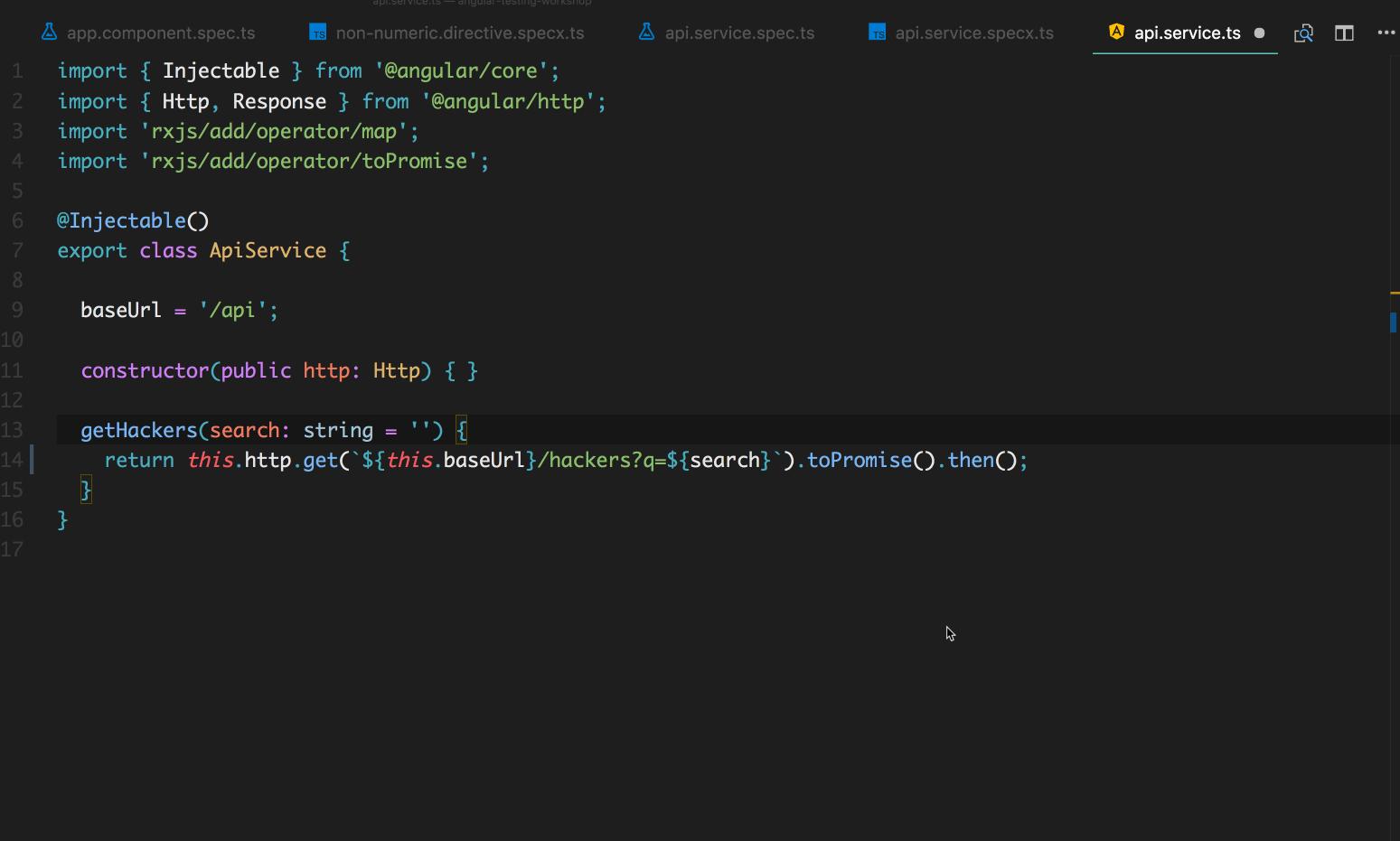Click TS icon on non-numeric.directive.specx.ts tab
This screenshot has height=841, width=1400.
pos(318,33)
